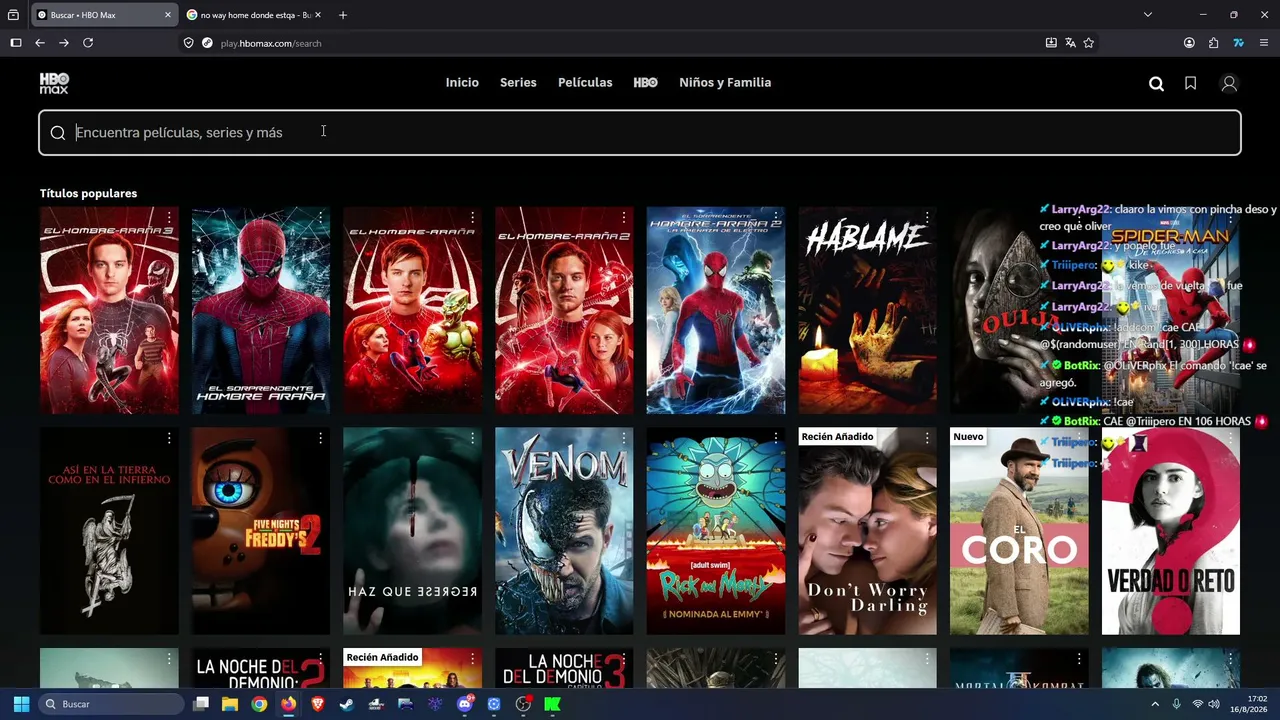1280x720 pixels.
Task: Click the address bar URL play.hbomax.com/search
Action: coord(271,43)
